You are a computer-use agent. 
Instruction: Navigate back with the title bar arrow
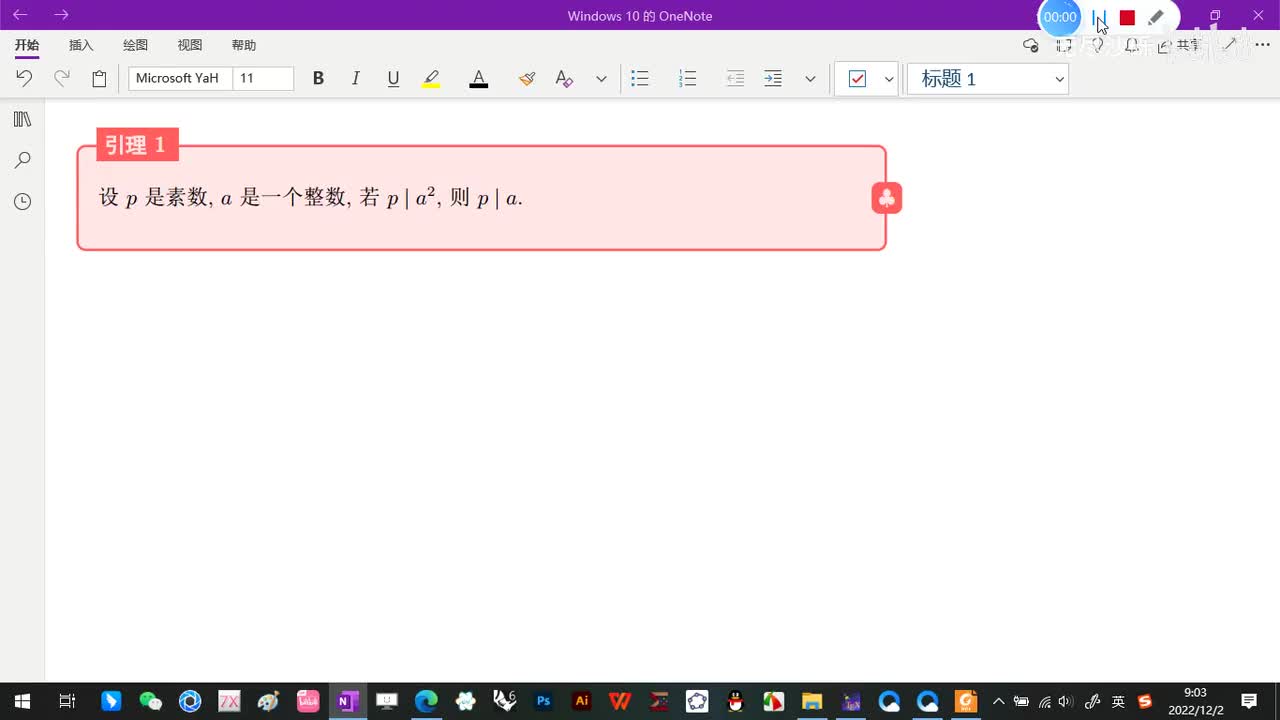pos(20,15)
